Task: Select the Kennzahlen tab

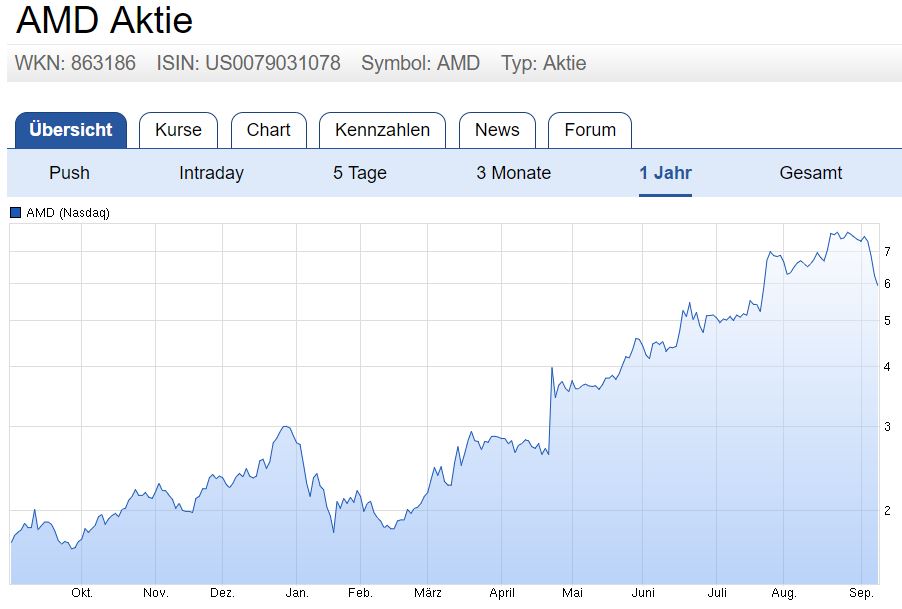Action: 382,130
